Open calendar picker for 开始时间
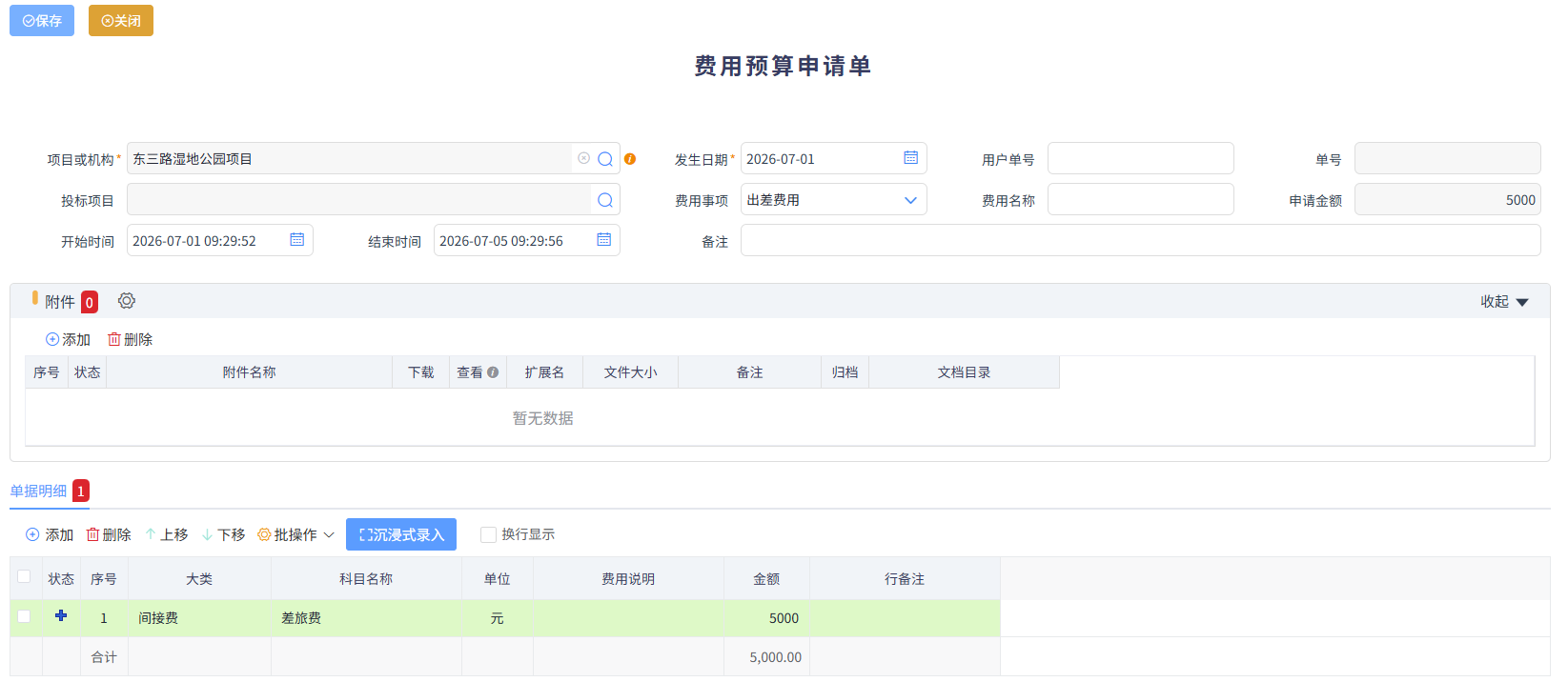 [x=297, y=240]
